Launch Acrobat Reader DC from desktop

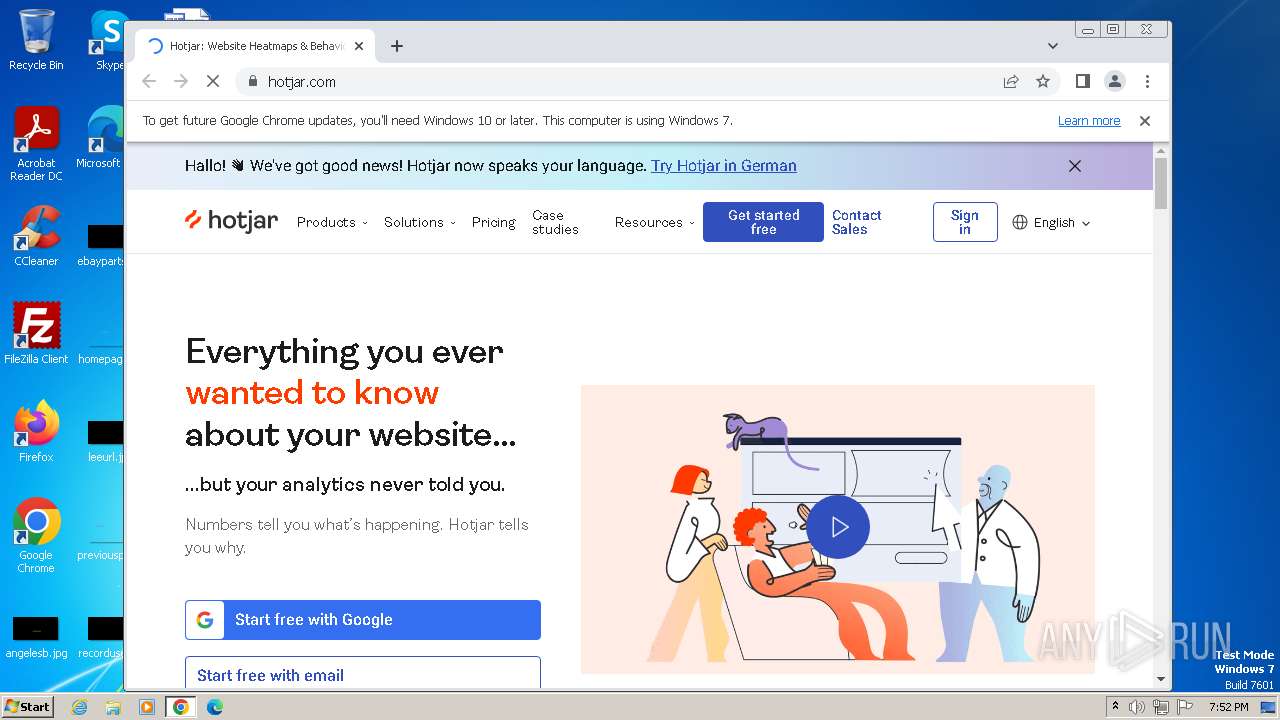pos(38,144)
